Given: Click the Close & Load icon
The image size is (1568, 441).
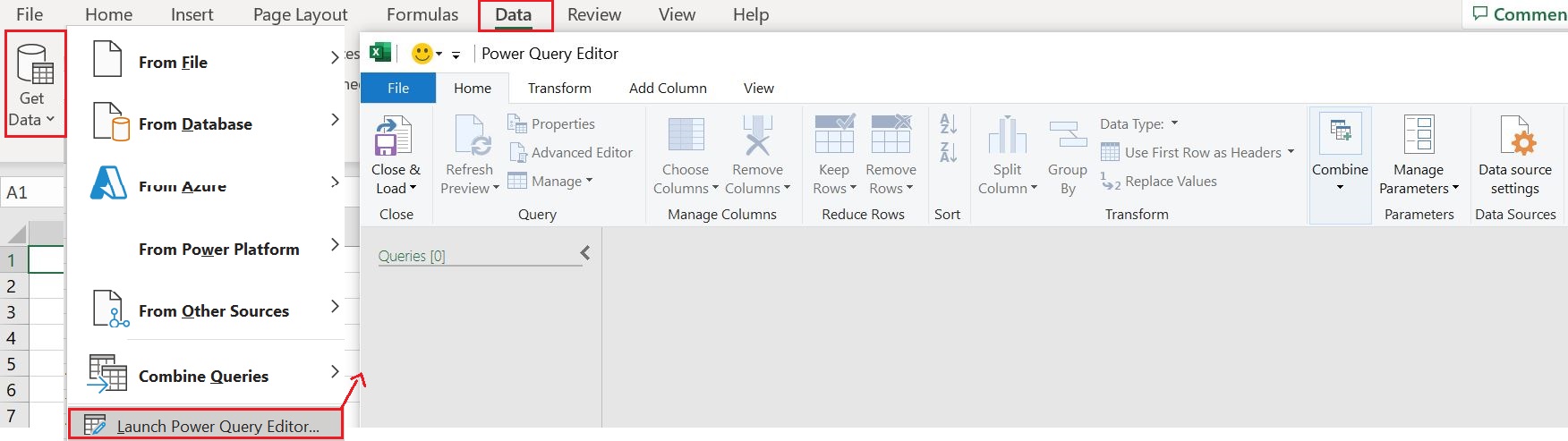Looking at the screenshot, I should click(x=392, y=136).
